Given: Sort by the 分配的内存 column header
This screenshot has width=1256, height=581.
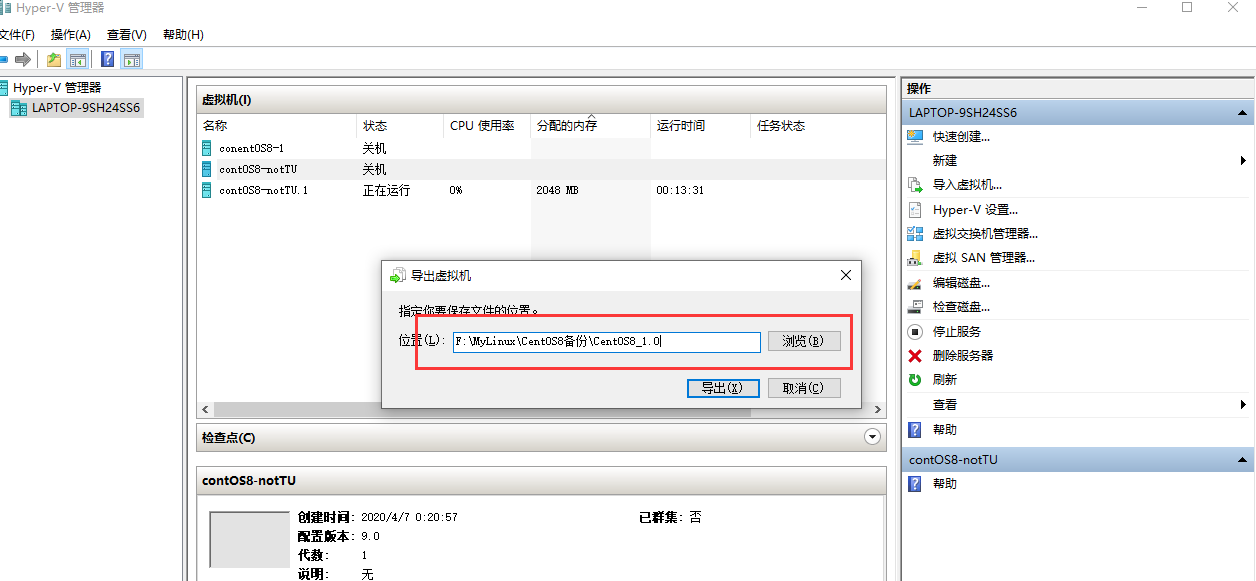Looking at the screenshot, I should click(590, 126).
